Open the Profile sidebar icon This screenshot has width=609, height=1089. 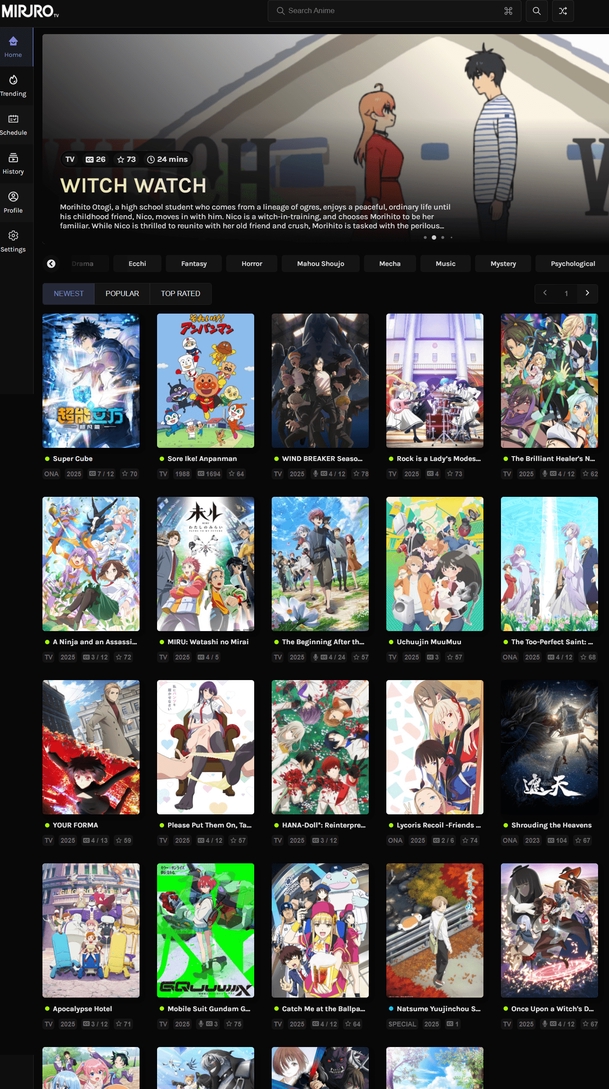pos(13,197)
